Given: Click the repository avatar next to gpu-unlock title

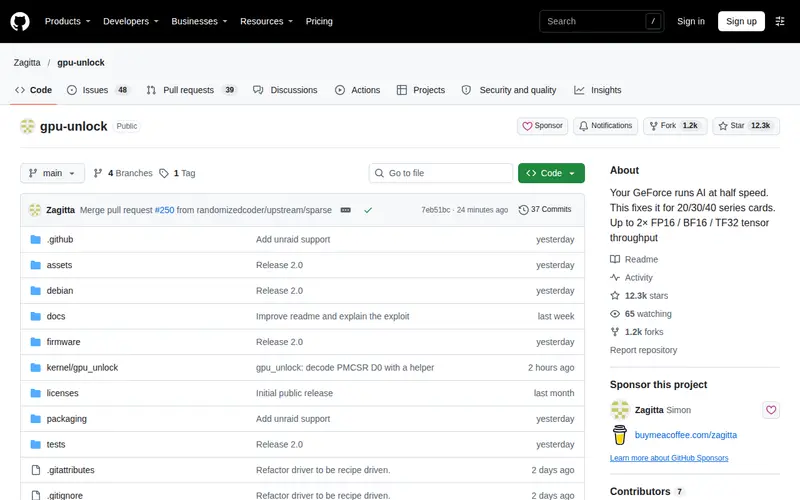Looking at the screenshot, I should tap(28, 126).
